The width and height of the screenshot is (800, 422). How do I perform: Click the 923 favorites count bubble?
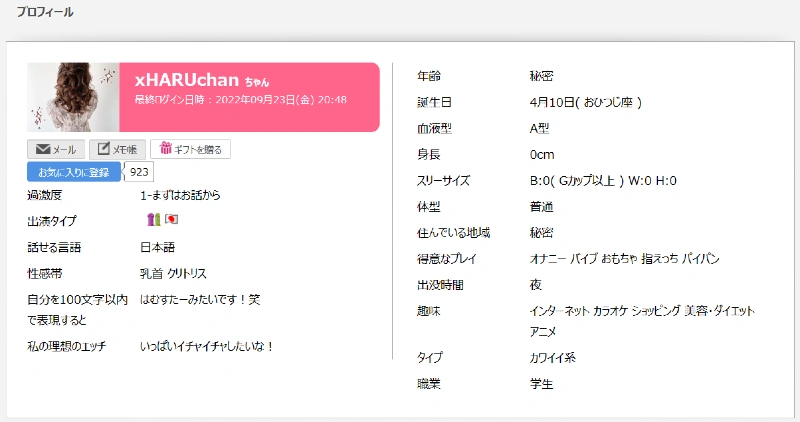coord(140,172)
